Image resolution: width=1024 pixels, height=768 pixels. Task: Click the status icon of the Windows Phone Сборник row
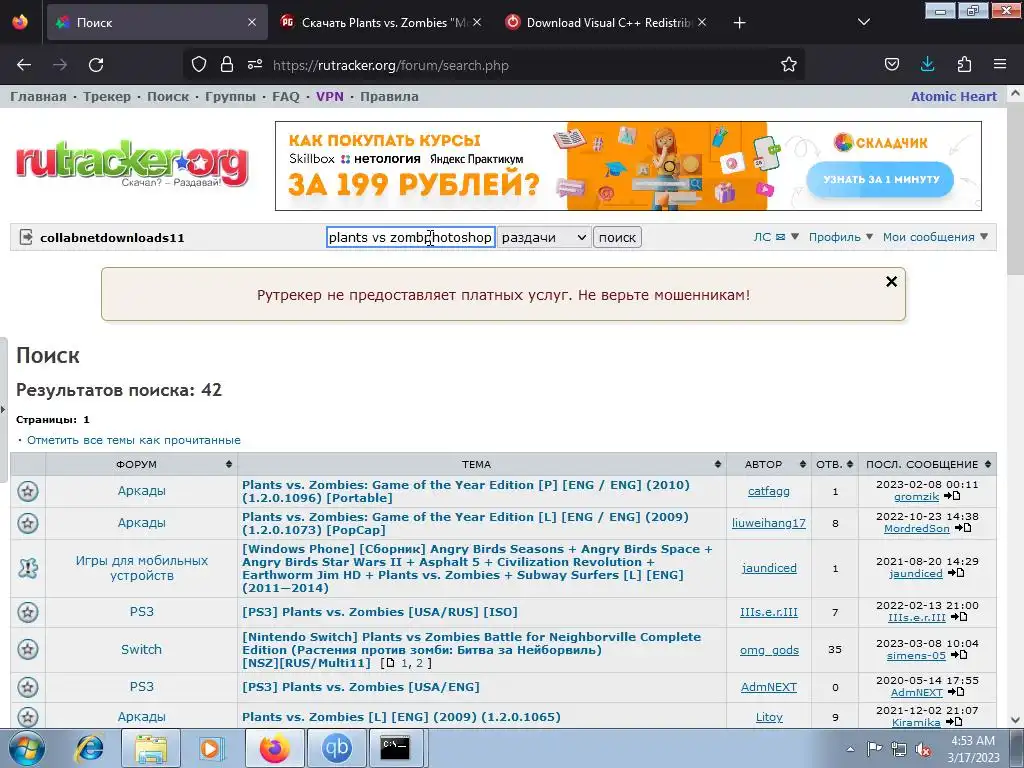point(27,568)
